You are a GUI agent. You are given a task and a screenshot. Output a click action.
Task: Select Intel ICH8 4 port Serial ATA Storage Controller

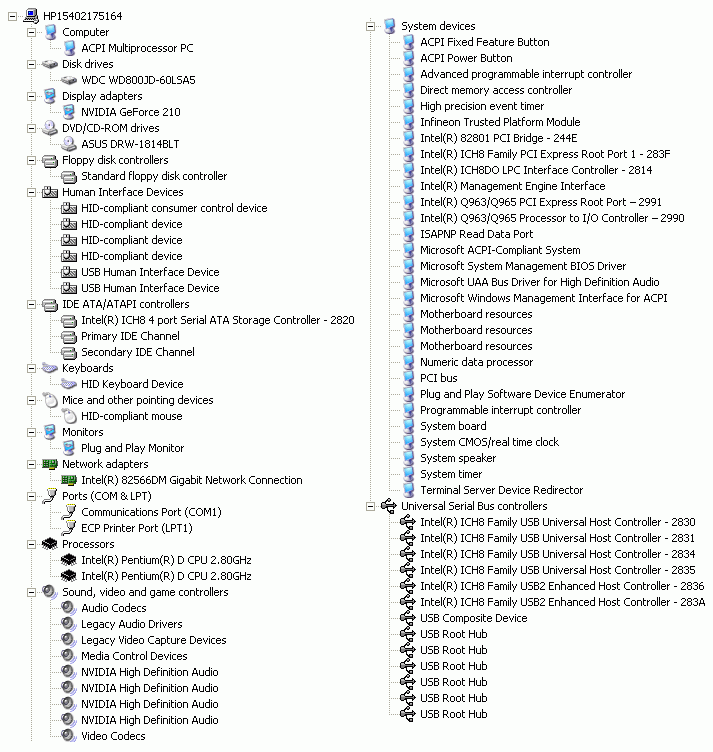click(x=218, y=320)
